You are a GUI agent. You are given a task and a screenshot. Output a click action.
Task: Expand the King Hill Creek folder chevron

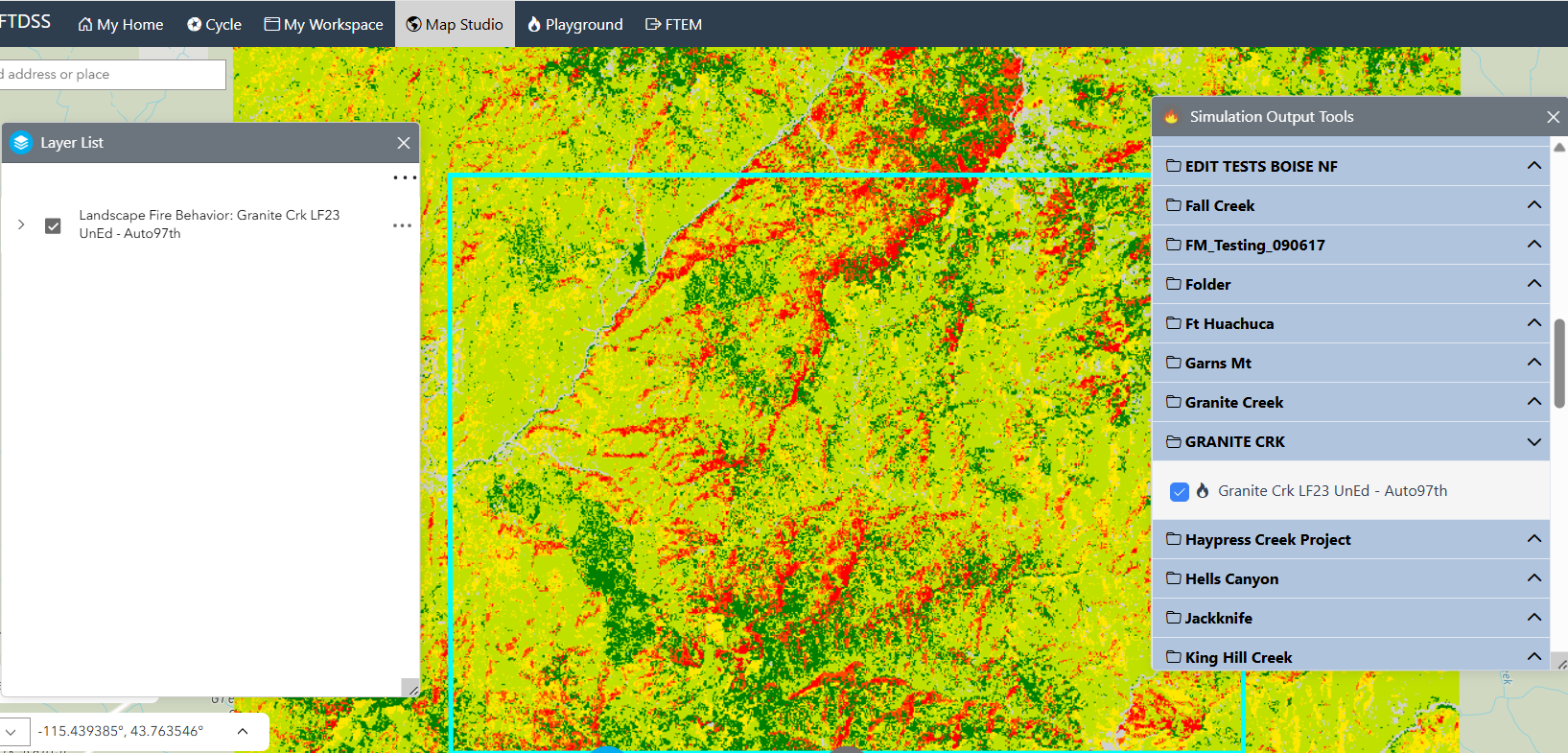click(x=1534, y=657)
